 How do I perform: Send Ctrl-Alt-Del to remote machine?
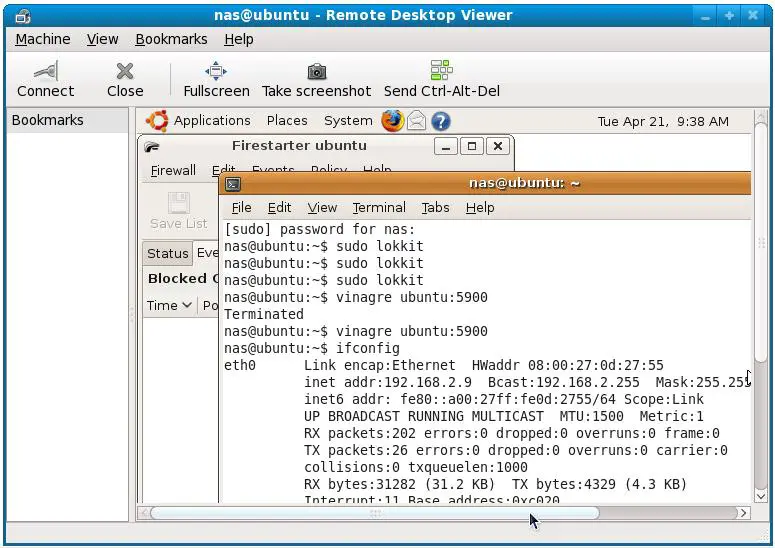[441, 79]
